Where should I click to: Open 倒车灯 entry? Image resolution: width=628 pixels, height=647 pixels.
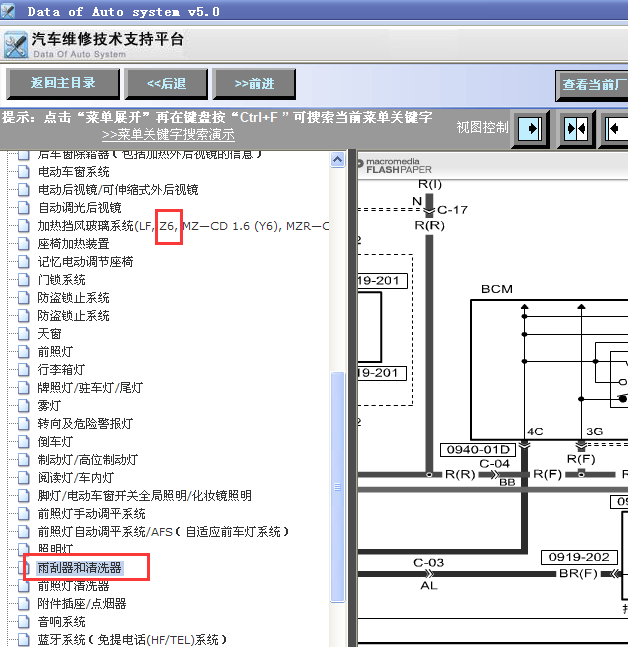pos(55,442)
